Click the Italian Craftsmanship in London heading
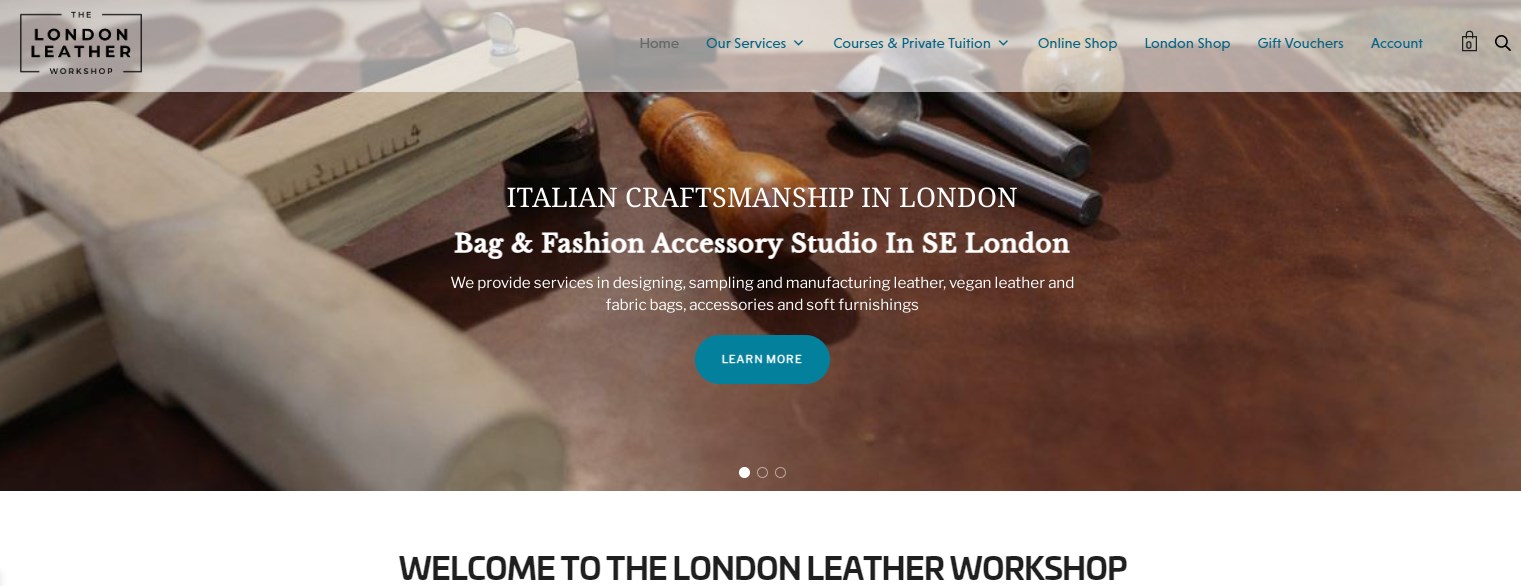Viewport: 1521px width, 586px height. tap(762, 198)
